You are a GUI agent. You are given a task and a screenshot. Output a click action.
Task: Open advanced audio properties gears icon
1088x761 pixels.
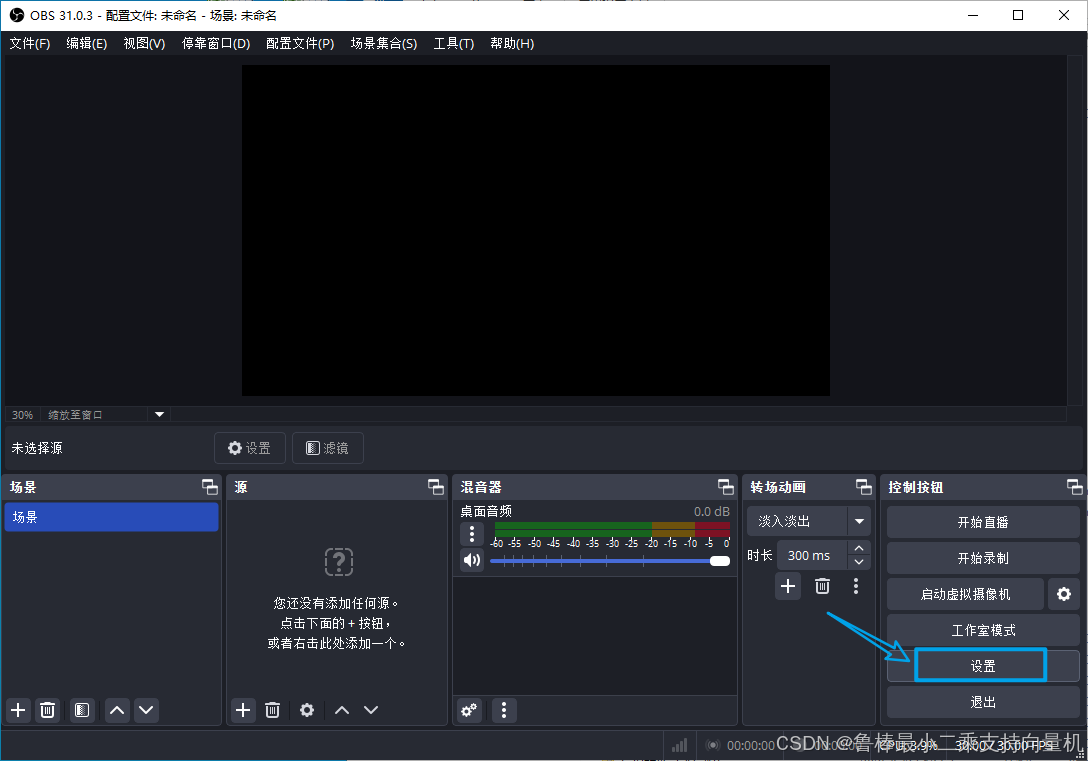coord(470,710)
